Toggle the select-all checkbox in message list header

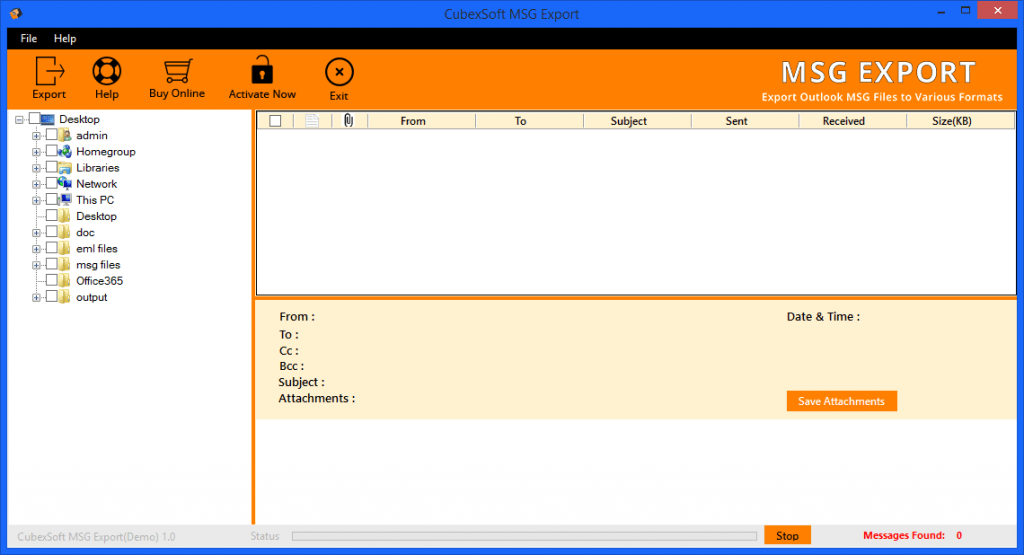(x=275, y=121)
